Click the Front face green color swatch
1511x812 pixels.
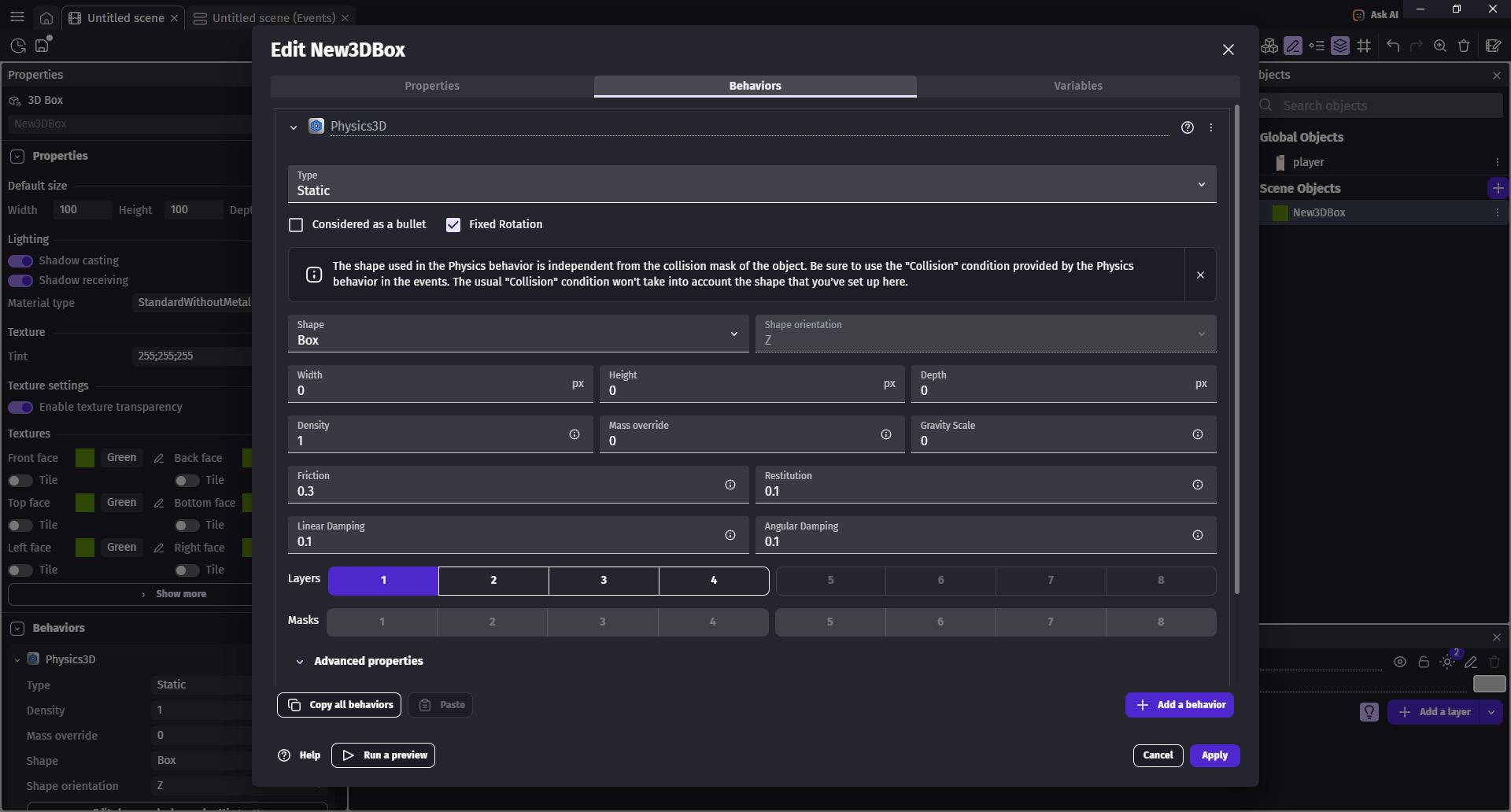coord(85,458)
